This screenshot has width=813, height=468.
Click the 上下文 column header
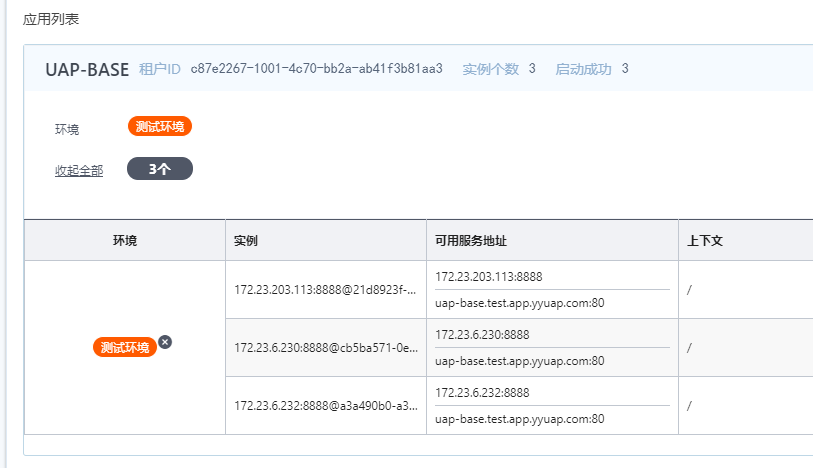(x=705, y=240)
